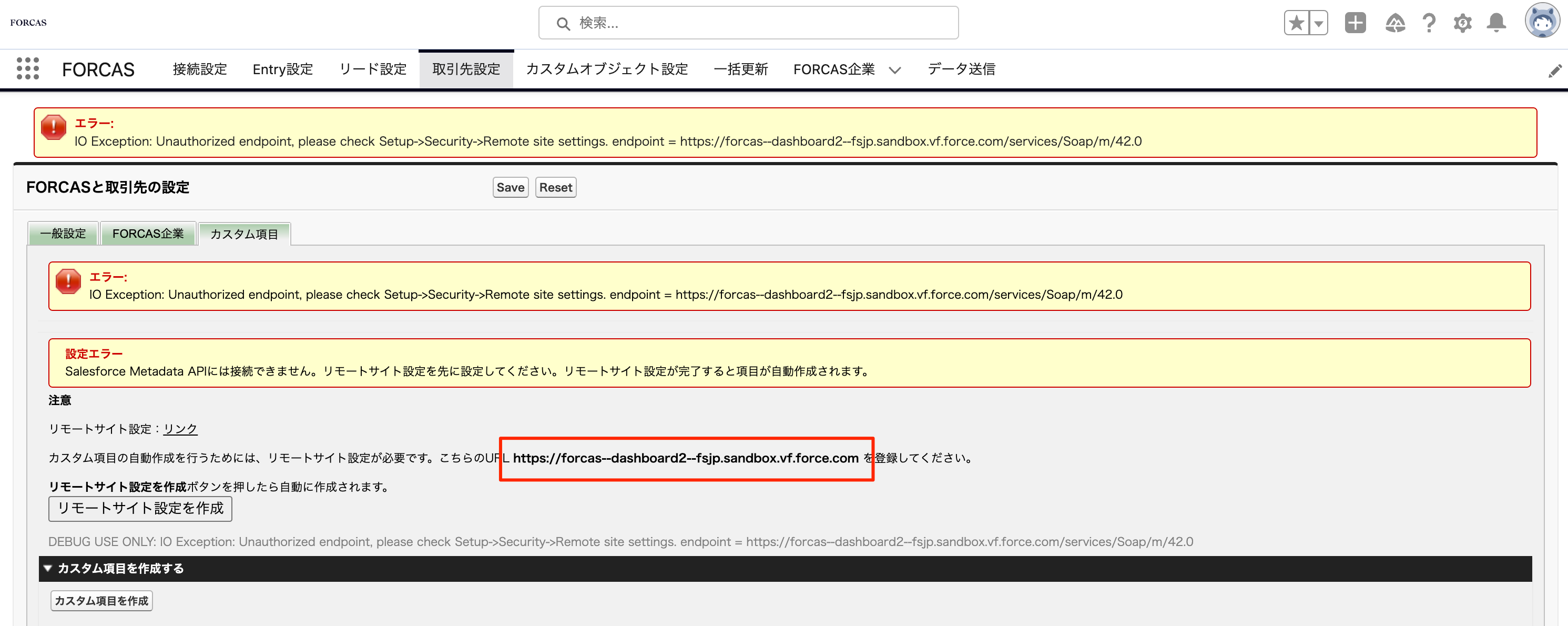Open the App Launcher grid icon
This screenshot has height=626, width=1568.
point(27,69)
